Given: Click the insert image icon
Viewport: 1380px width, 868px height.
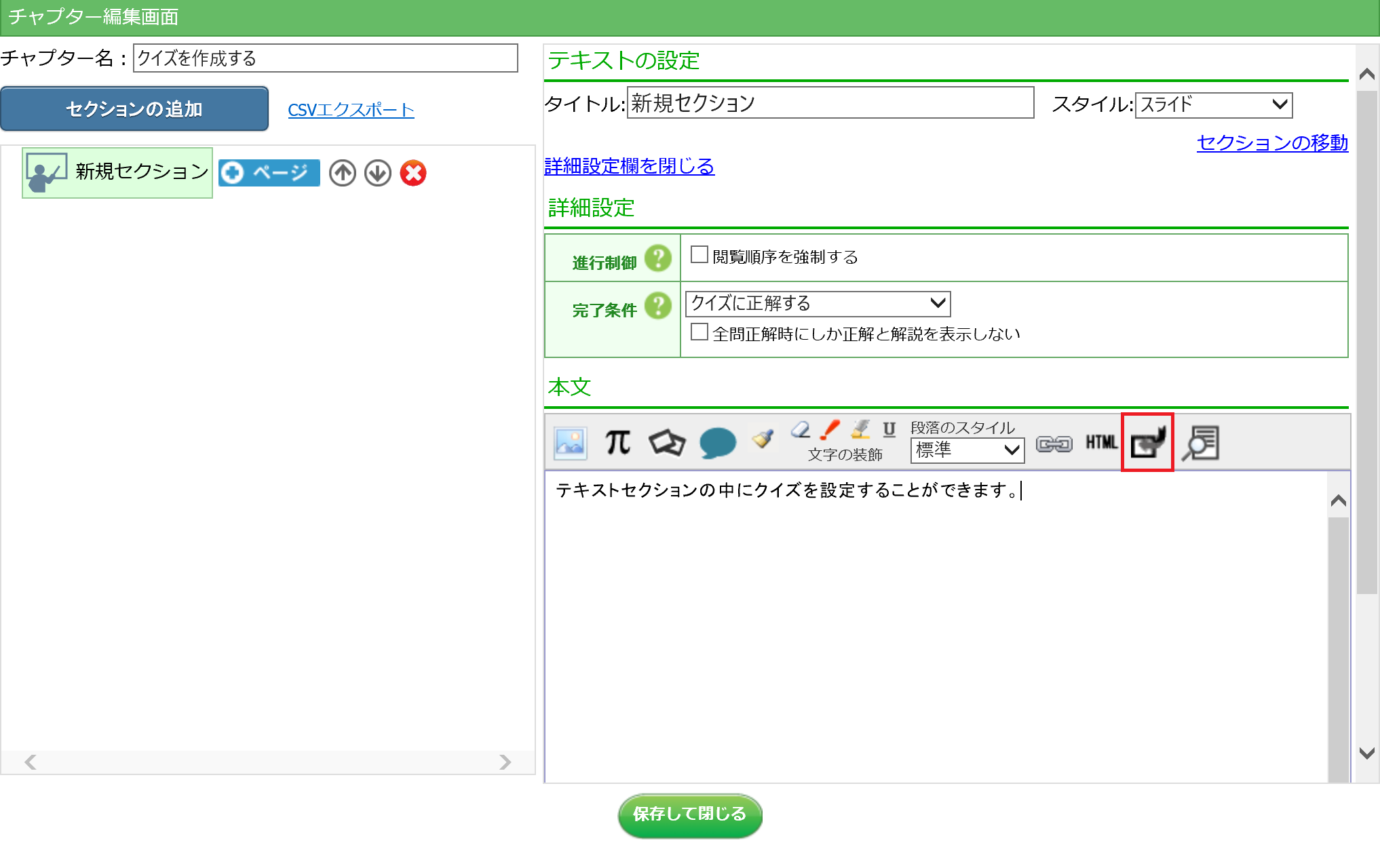Looking at the screenshot, I should 570,443.
